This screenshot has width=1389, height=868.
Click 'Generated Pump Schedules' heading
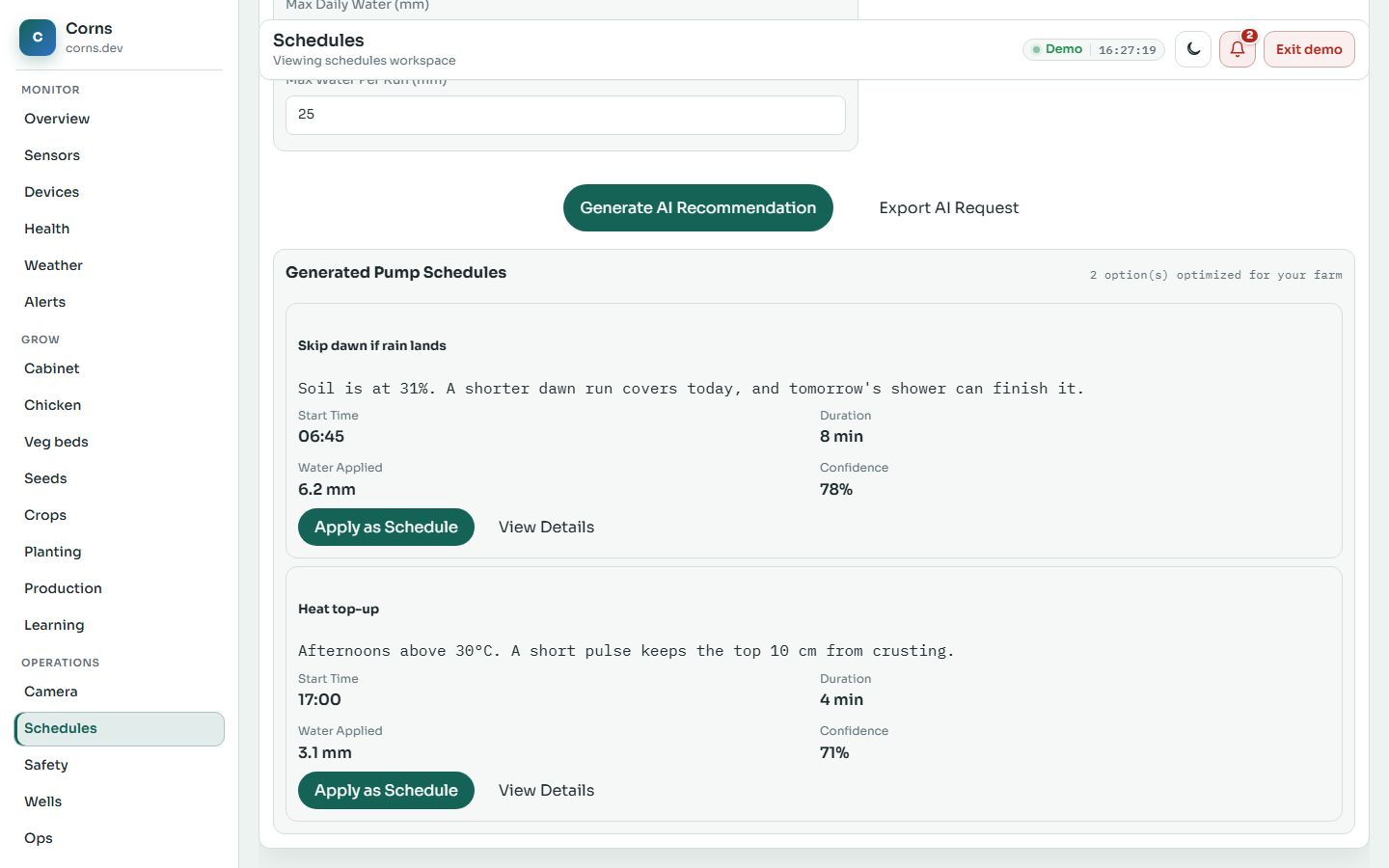coord(395,272)
